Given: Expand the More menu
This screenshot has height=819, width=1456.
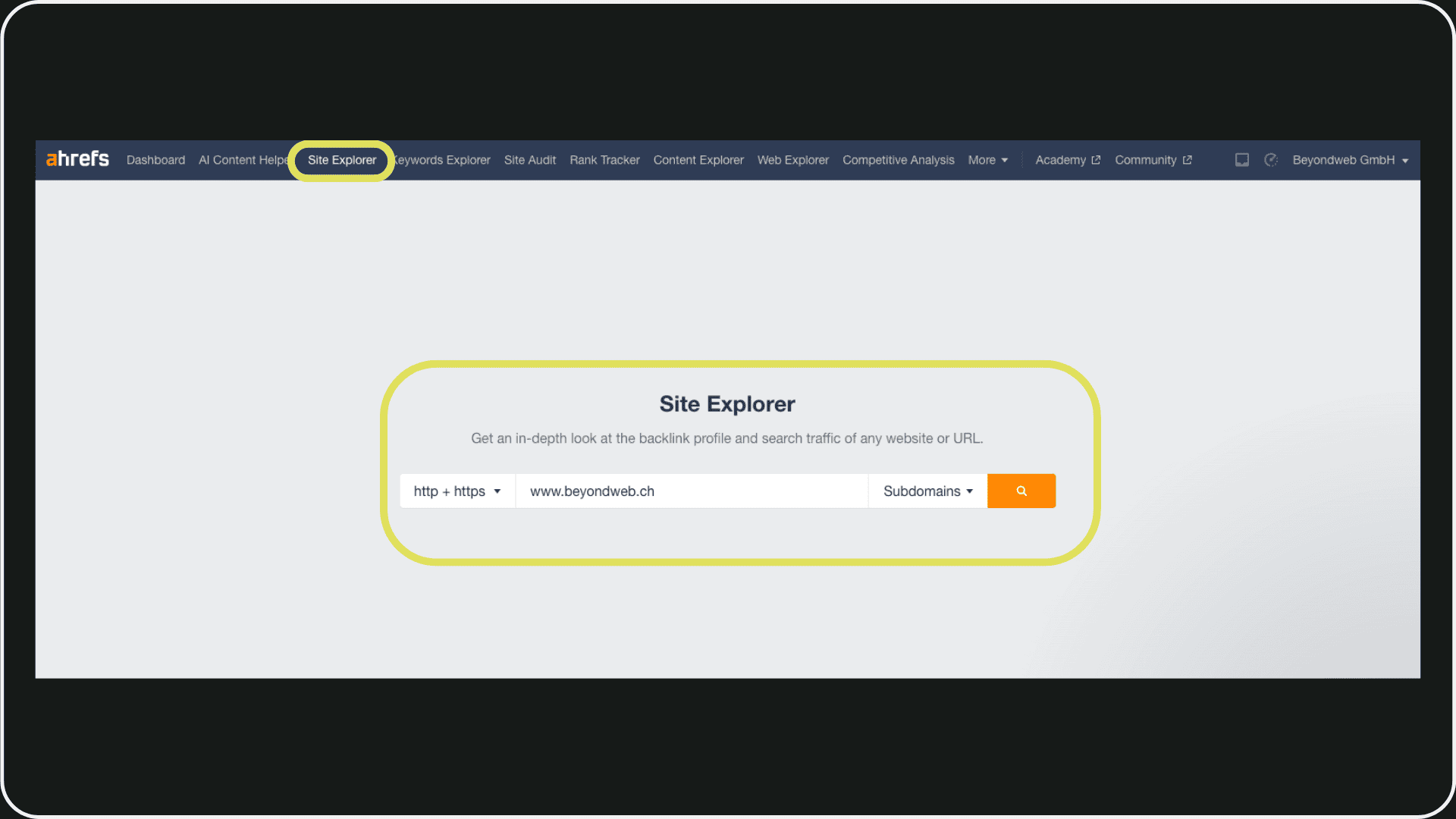Looking at the screenshot, I should (988, 160).
